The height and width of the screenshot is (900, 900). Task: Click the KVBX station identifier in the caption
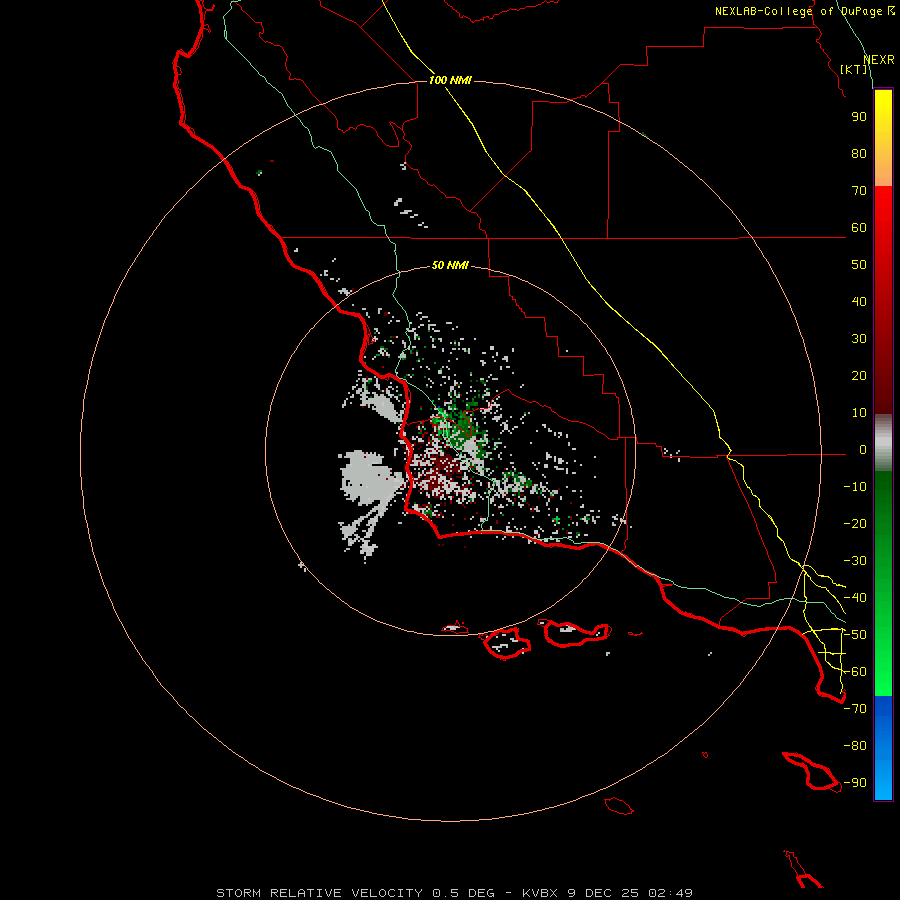pyautogui.click(x=540, y=893)
